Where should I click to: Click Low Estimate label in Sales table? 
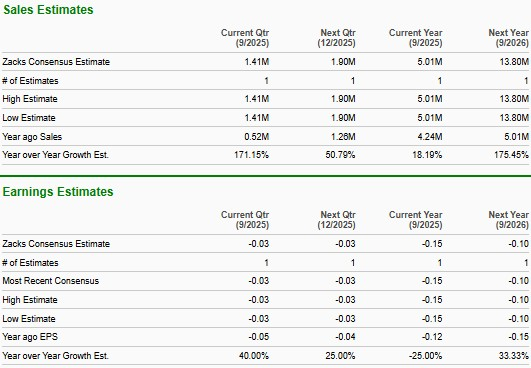point(29,118)
